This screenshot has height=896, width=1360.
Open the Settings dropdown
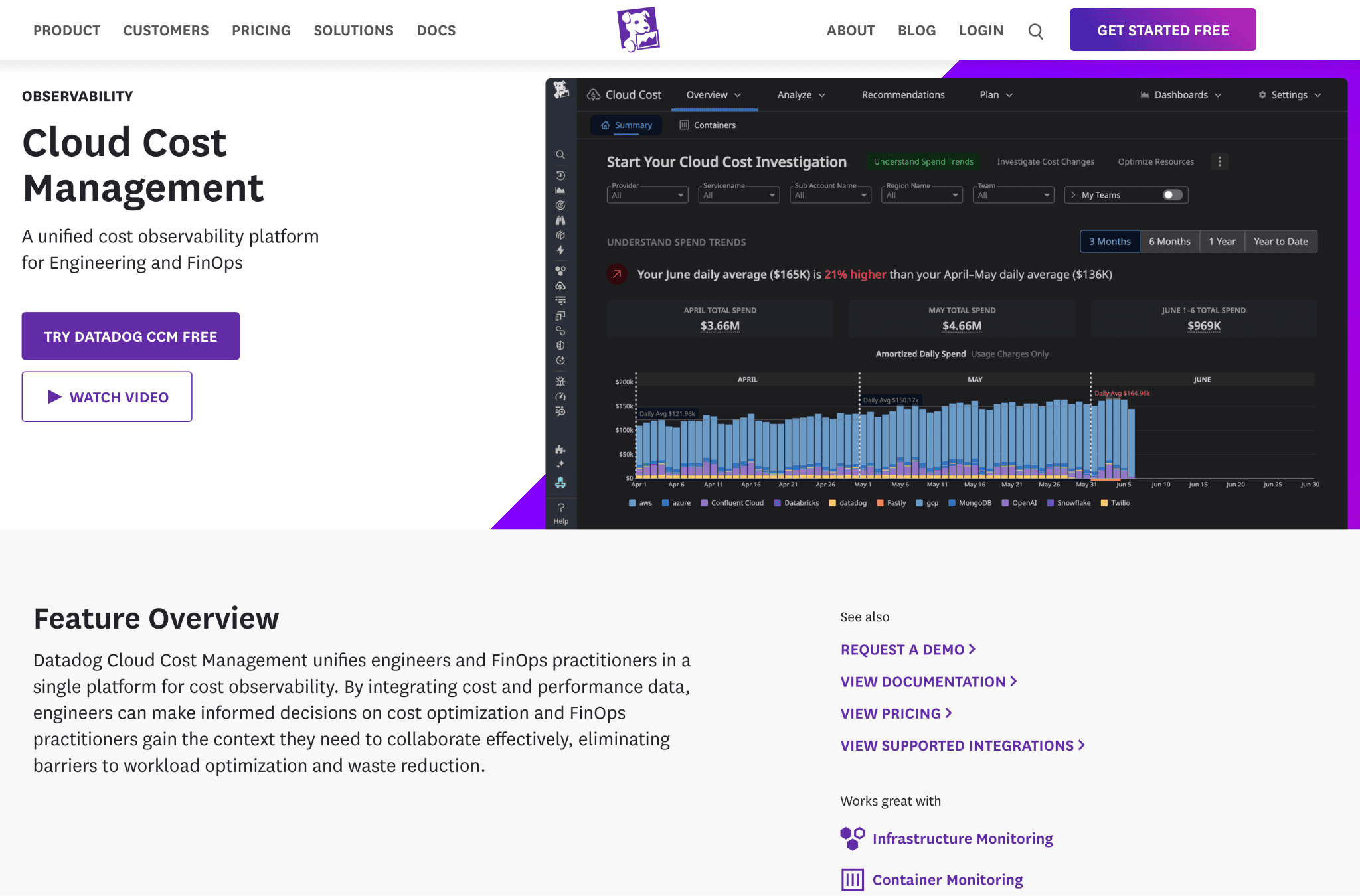[x=1290, y=95]
